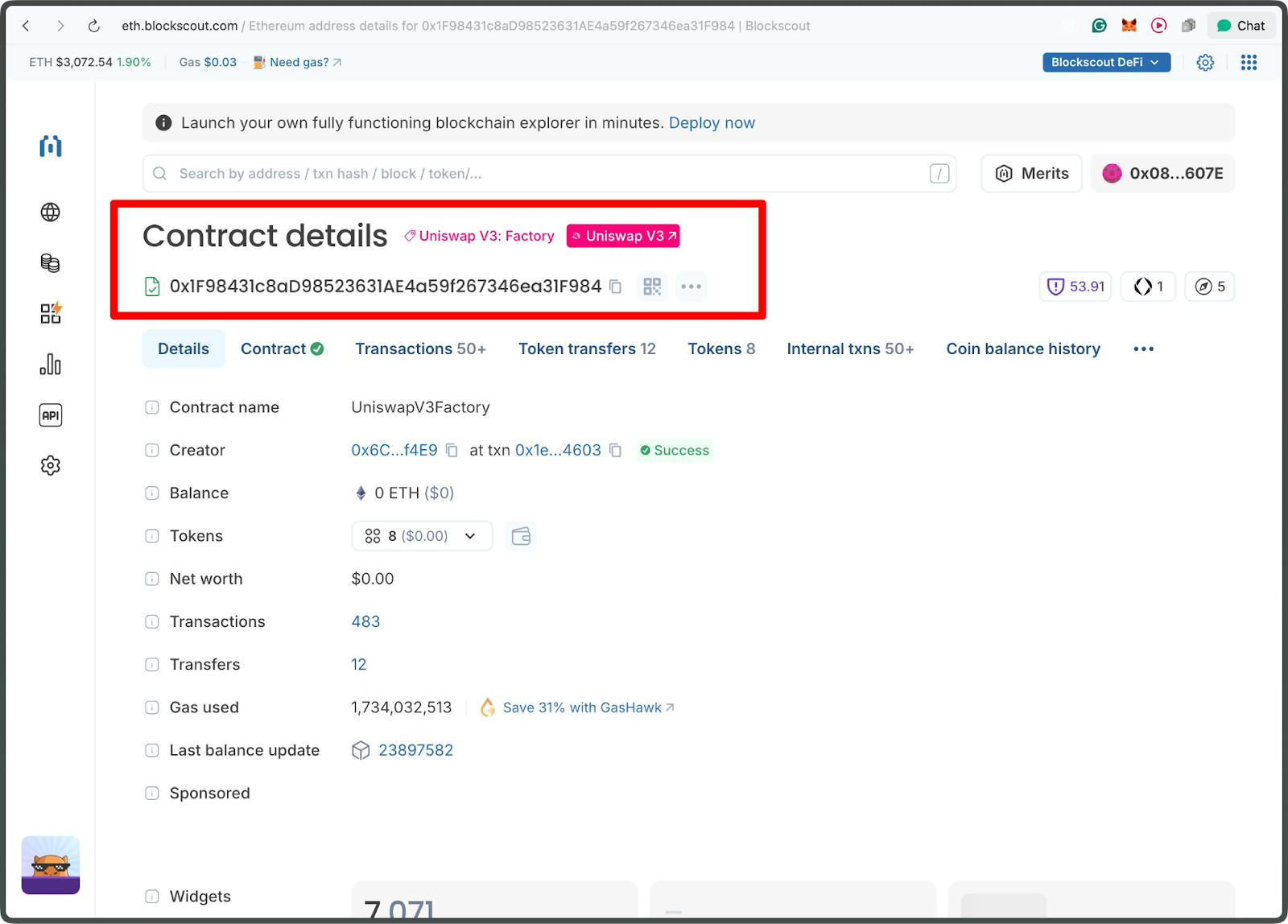Click the compass icon with count 5
The image size is (1288, 924).
(x=1209, y=286)
